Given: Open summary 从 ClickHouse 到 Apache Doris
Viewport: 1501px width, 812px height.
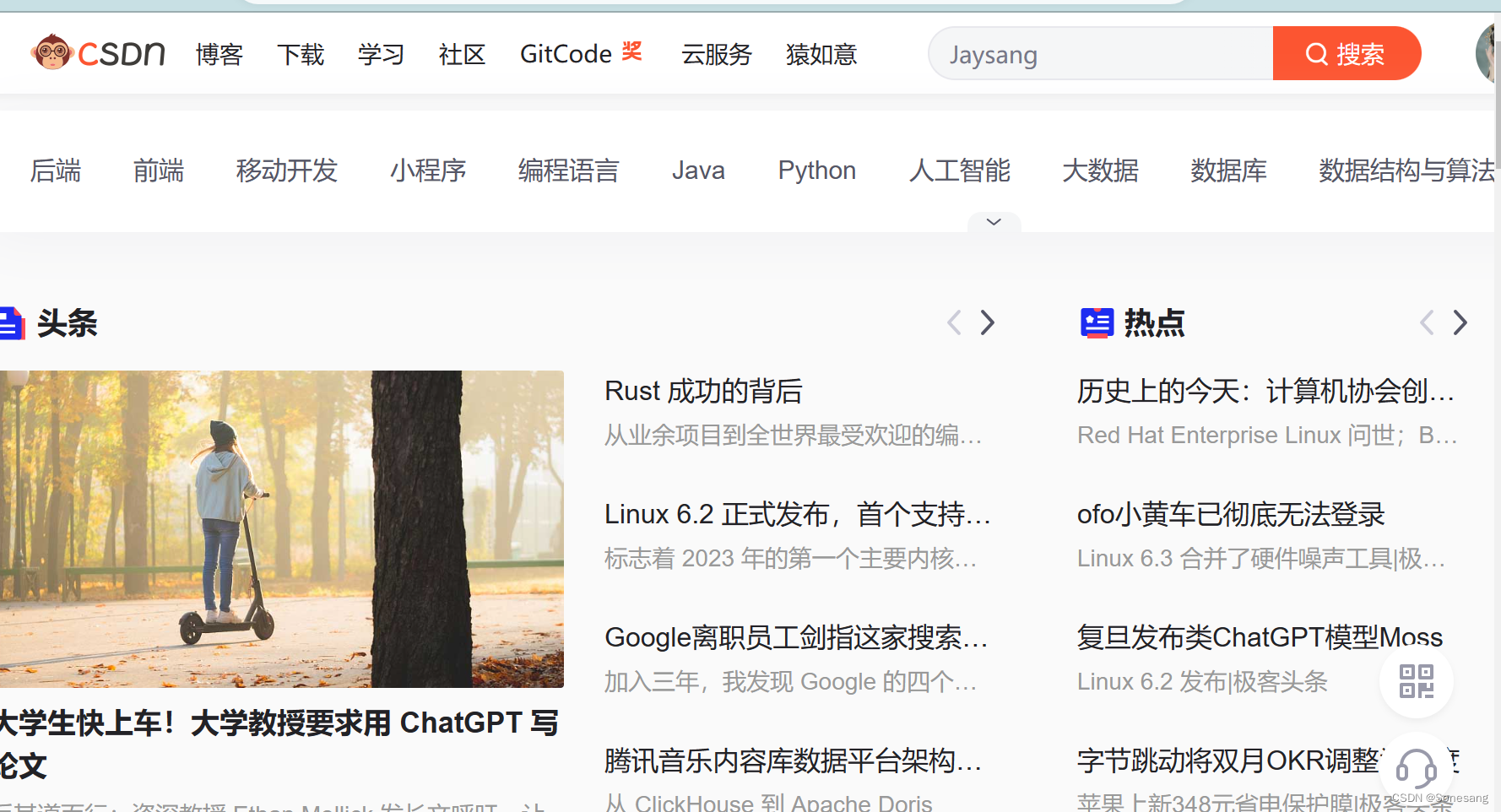Looking at the screenshot, I should pyautogui.click(x=769, y=803).
